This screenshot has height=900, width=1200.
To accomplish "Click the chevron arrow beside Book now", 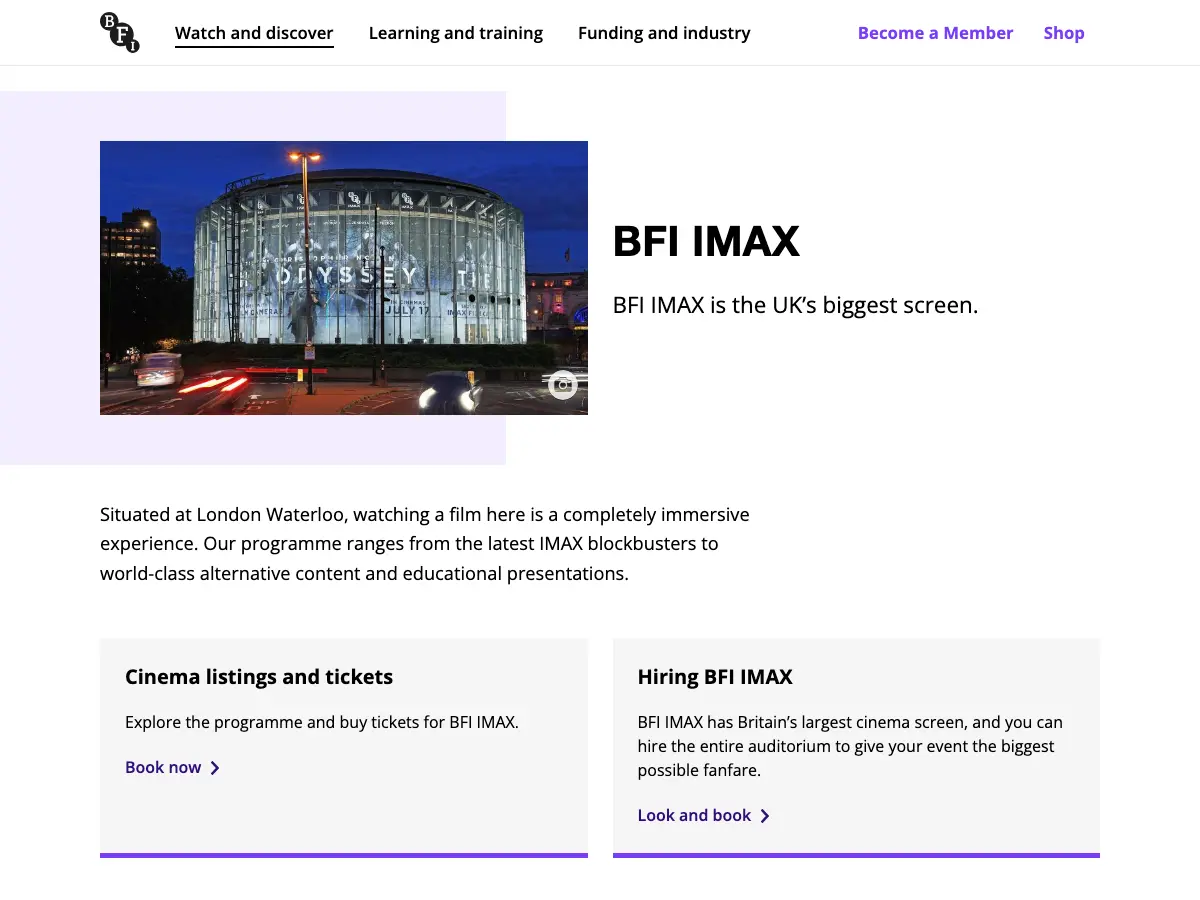I will point(215,768).
